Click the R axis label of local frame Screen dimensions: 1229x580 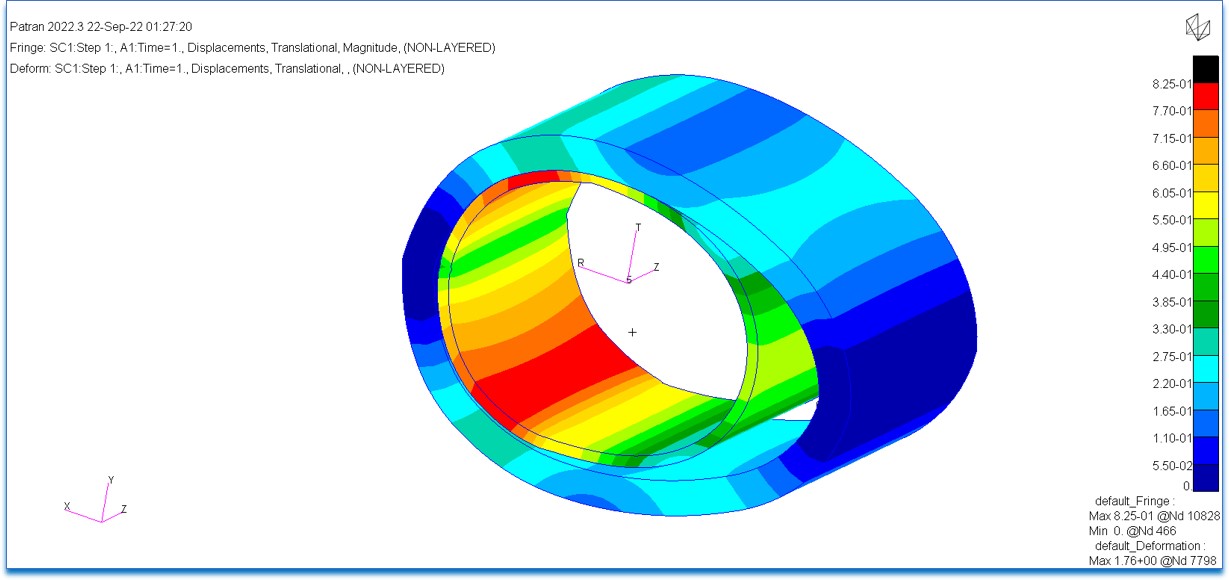[x=580, y=263]
